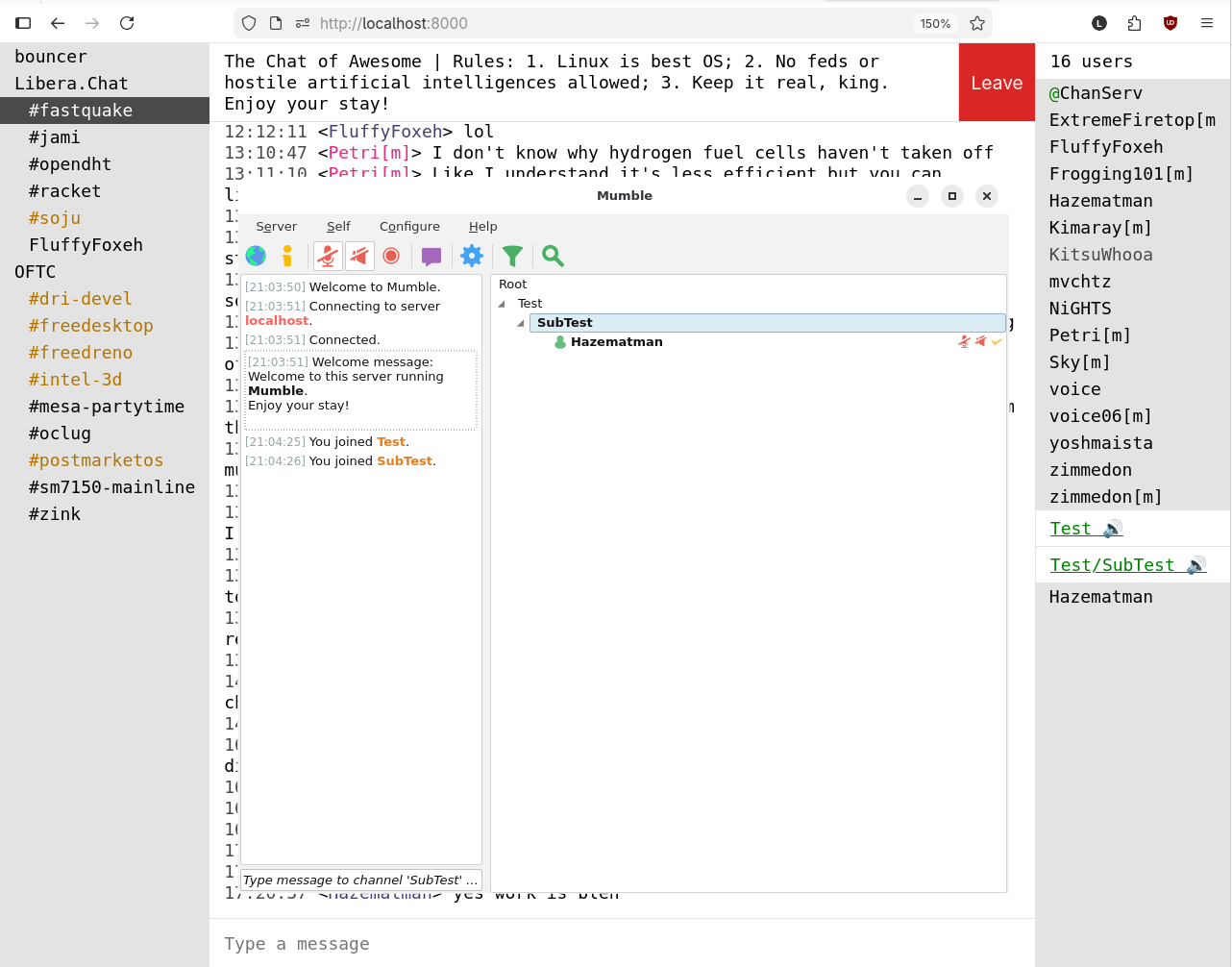
Task: Switch to the #soju channel
Action: click(x=105, y=218)
